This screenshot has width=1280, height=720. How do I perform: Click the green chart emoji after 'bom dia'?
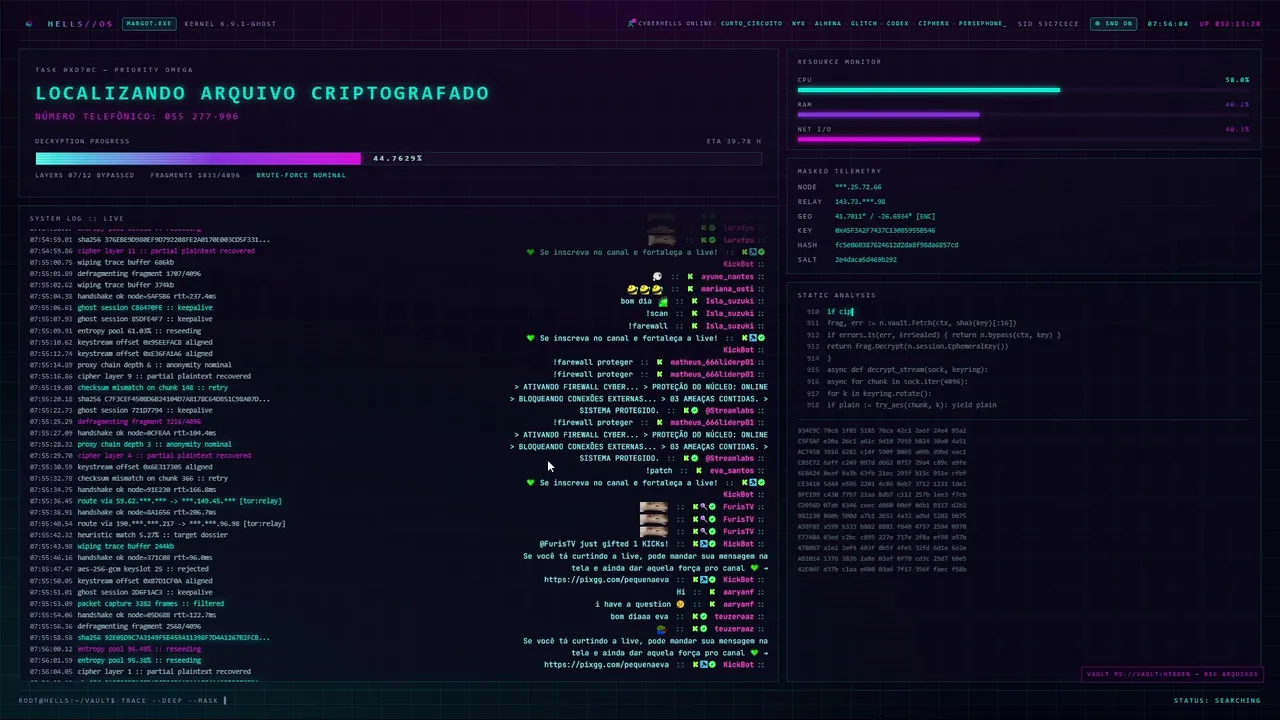pyautogui.click(x=662, y=301)
